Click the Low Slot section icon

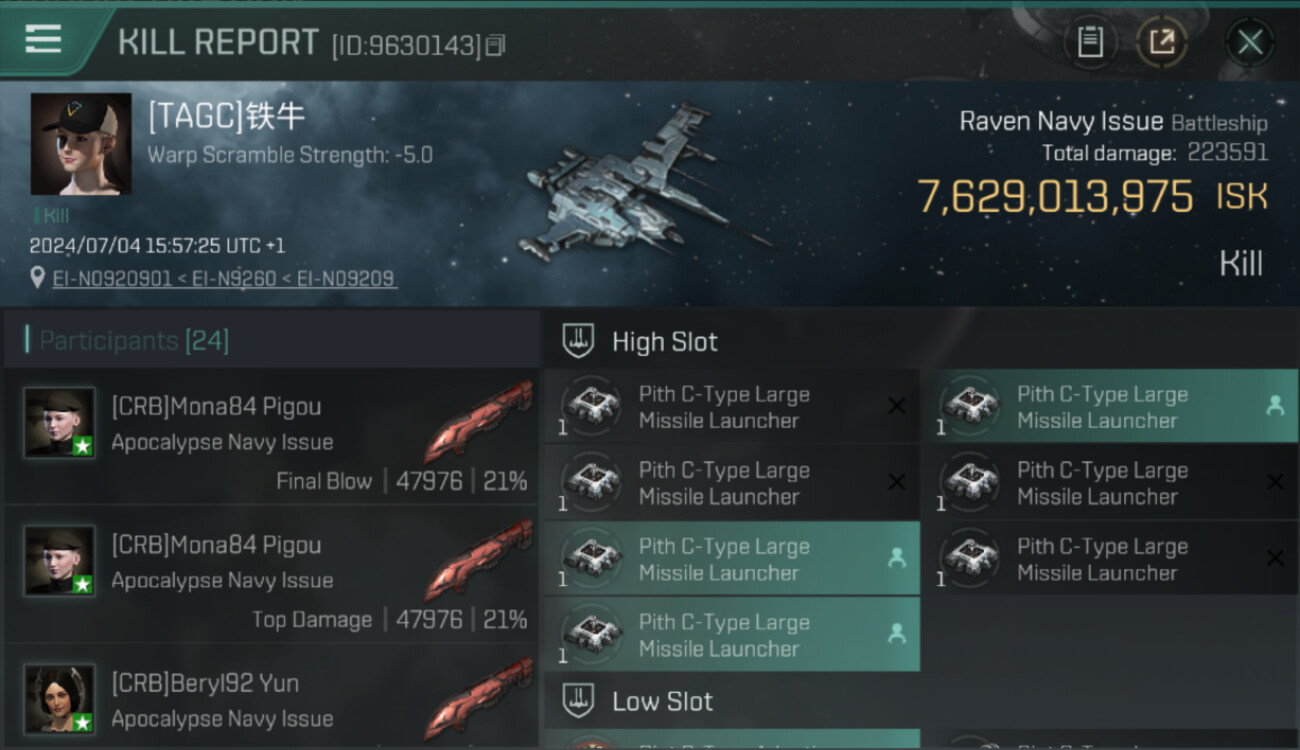tap(579, 701)
